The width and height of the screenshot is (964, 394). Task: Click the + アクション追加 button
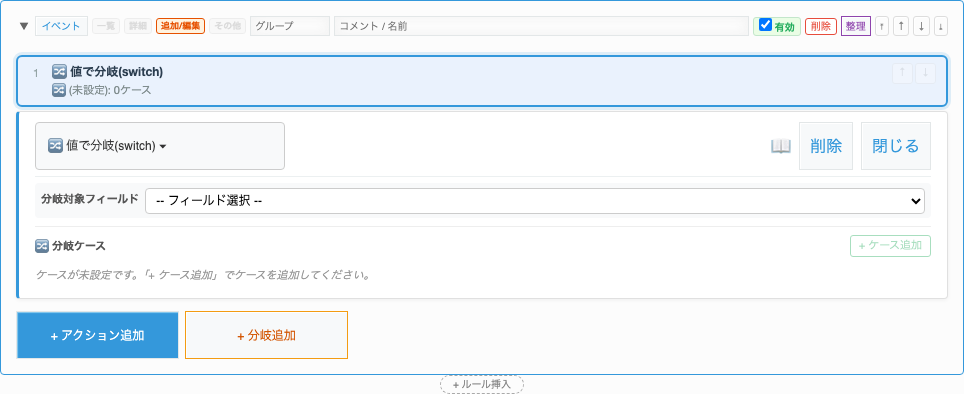pos(98,335)
